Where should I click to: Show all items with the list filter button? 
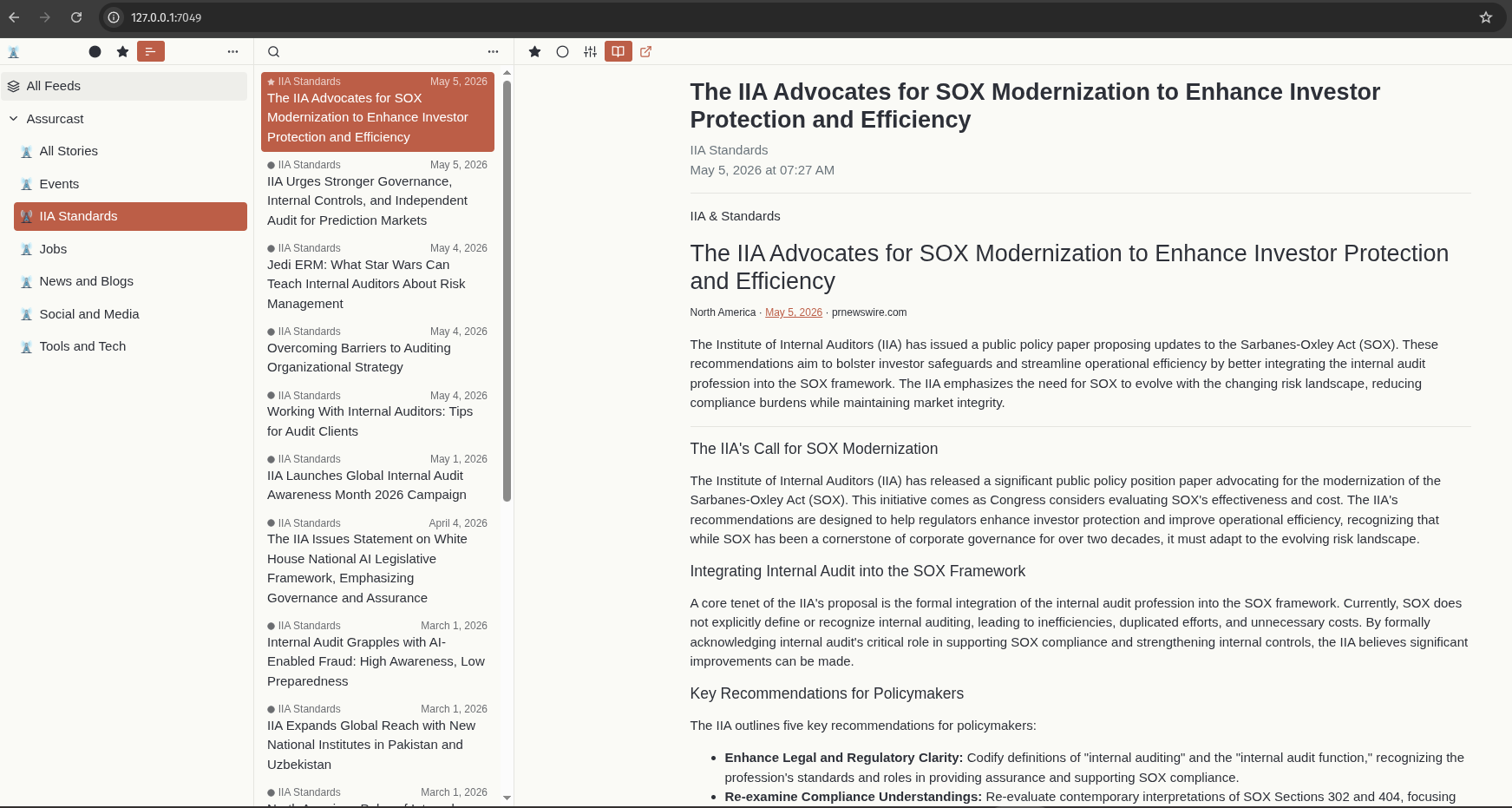151,52
